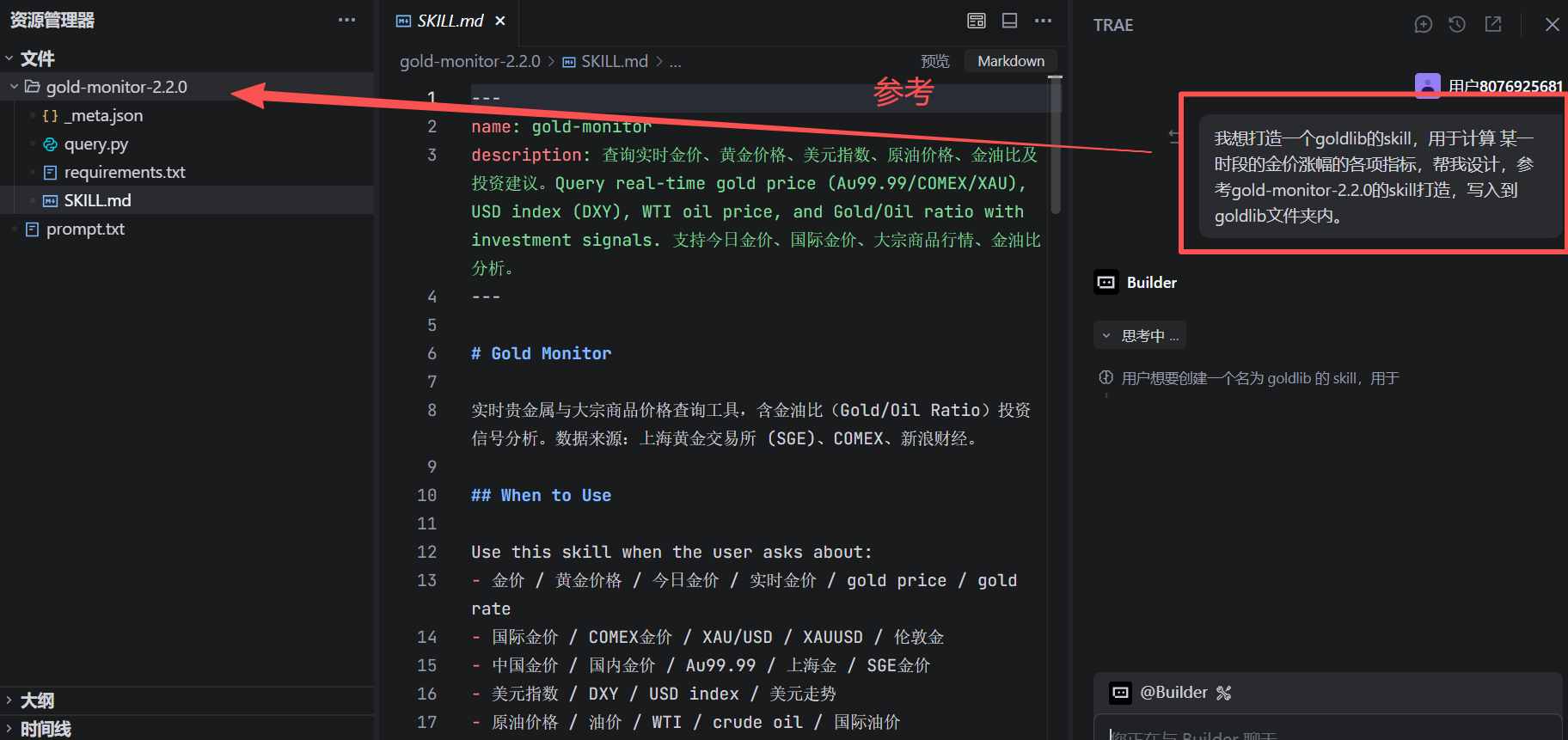Focus the Builder chat input field
The width and height of the screenshot is (1568, 740).
point(1327,728)
